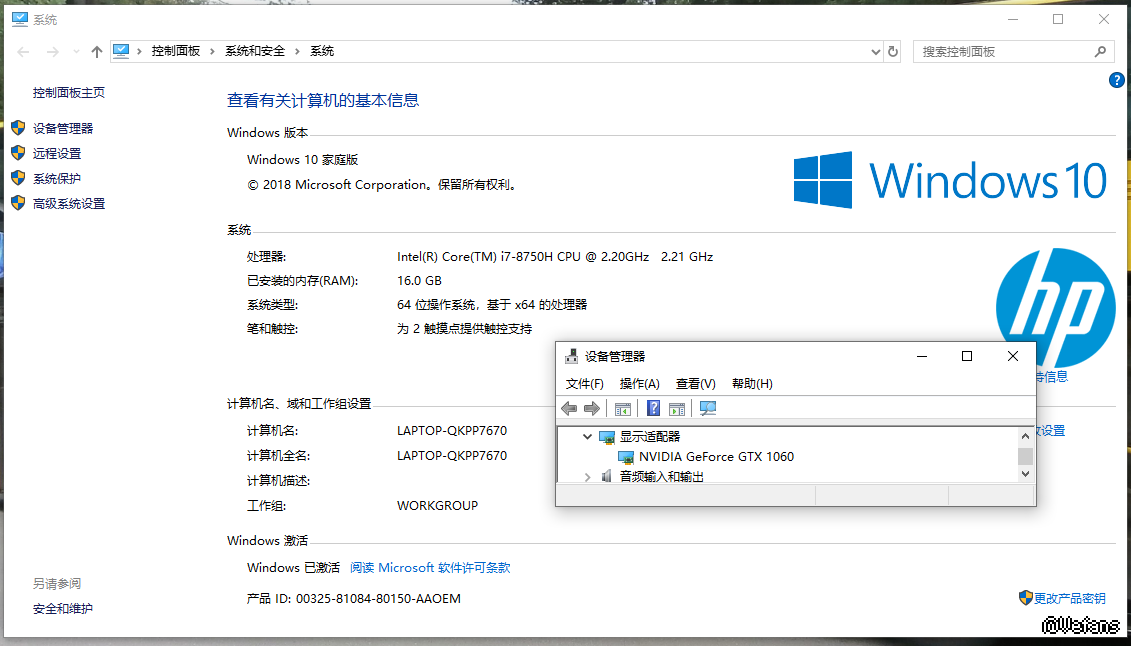Viewport: 1131px width, 646px height.
Task: Click the text 'Windows 10 家庭版'
Action: 303,159
